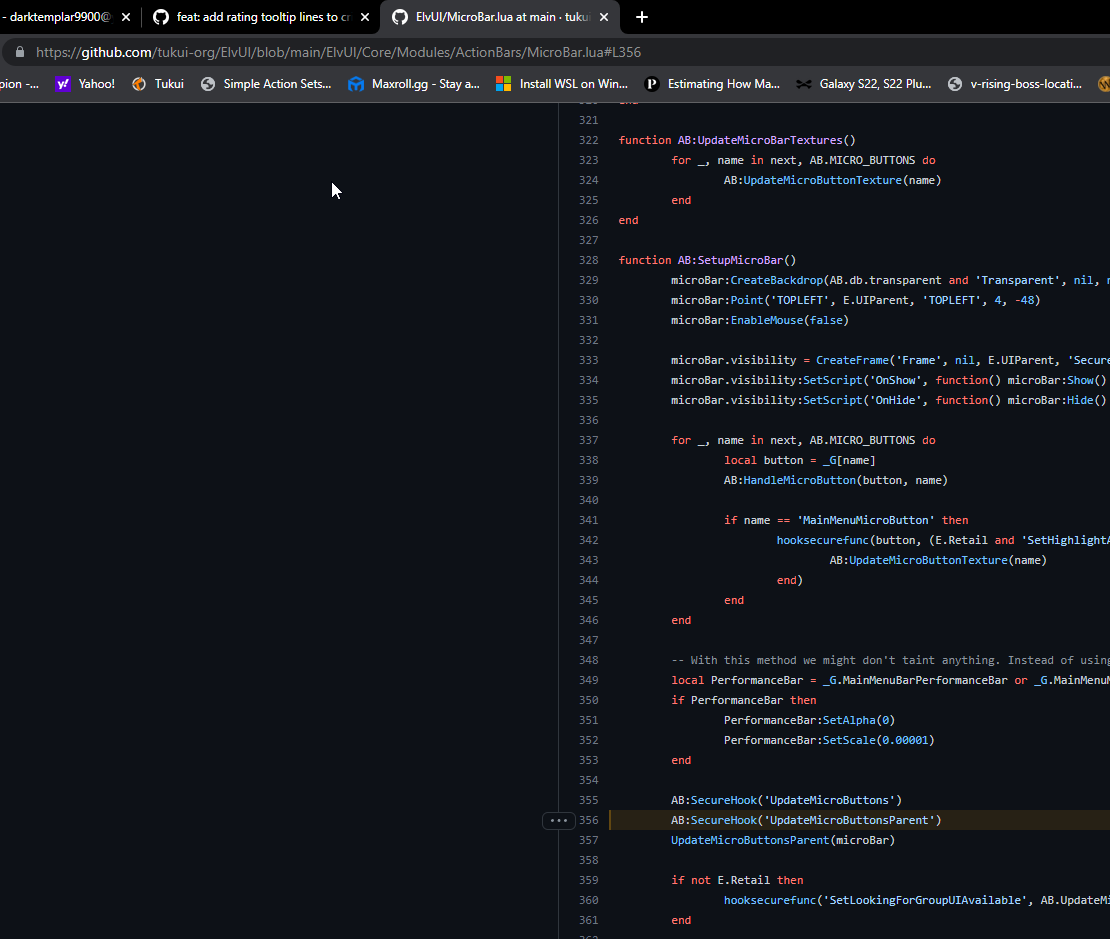This screenshot has height=939, width=1110.
Task: Click the address bar URL
Action: [300, 51]
